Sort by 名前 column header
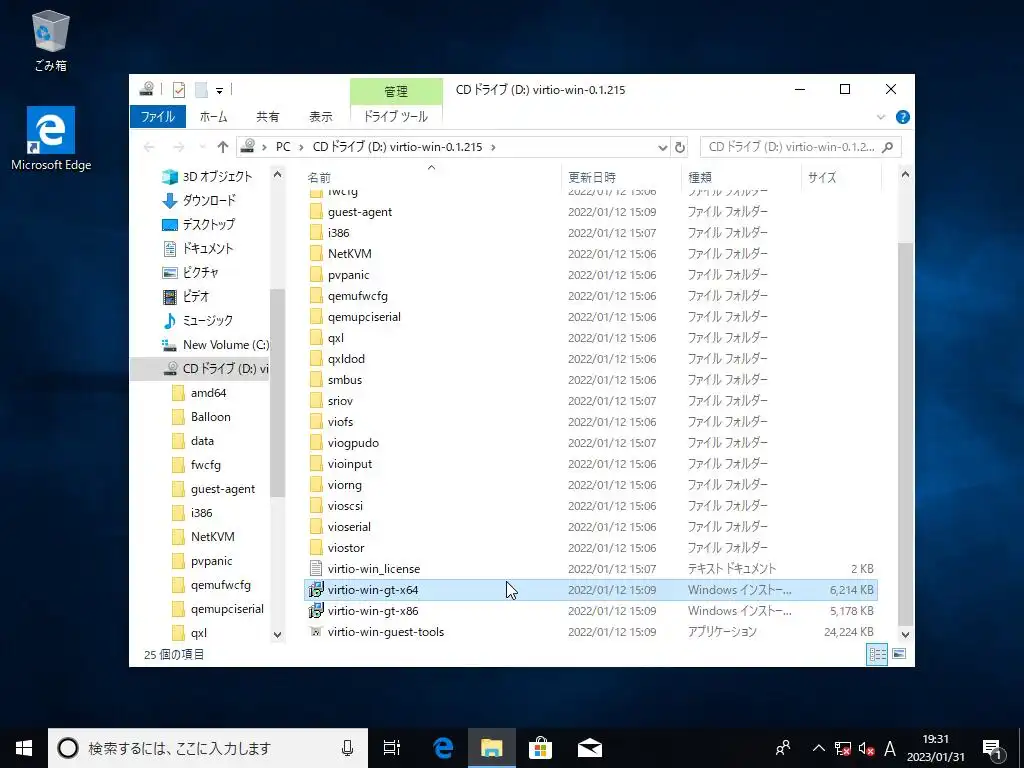1024x768 pixels. tap(431, 177)
